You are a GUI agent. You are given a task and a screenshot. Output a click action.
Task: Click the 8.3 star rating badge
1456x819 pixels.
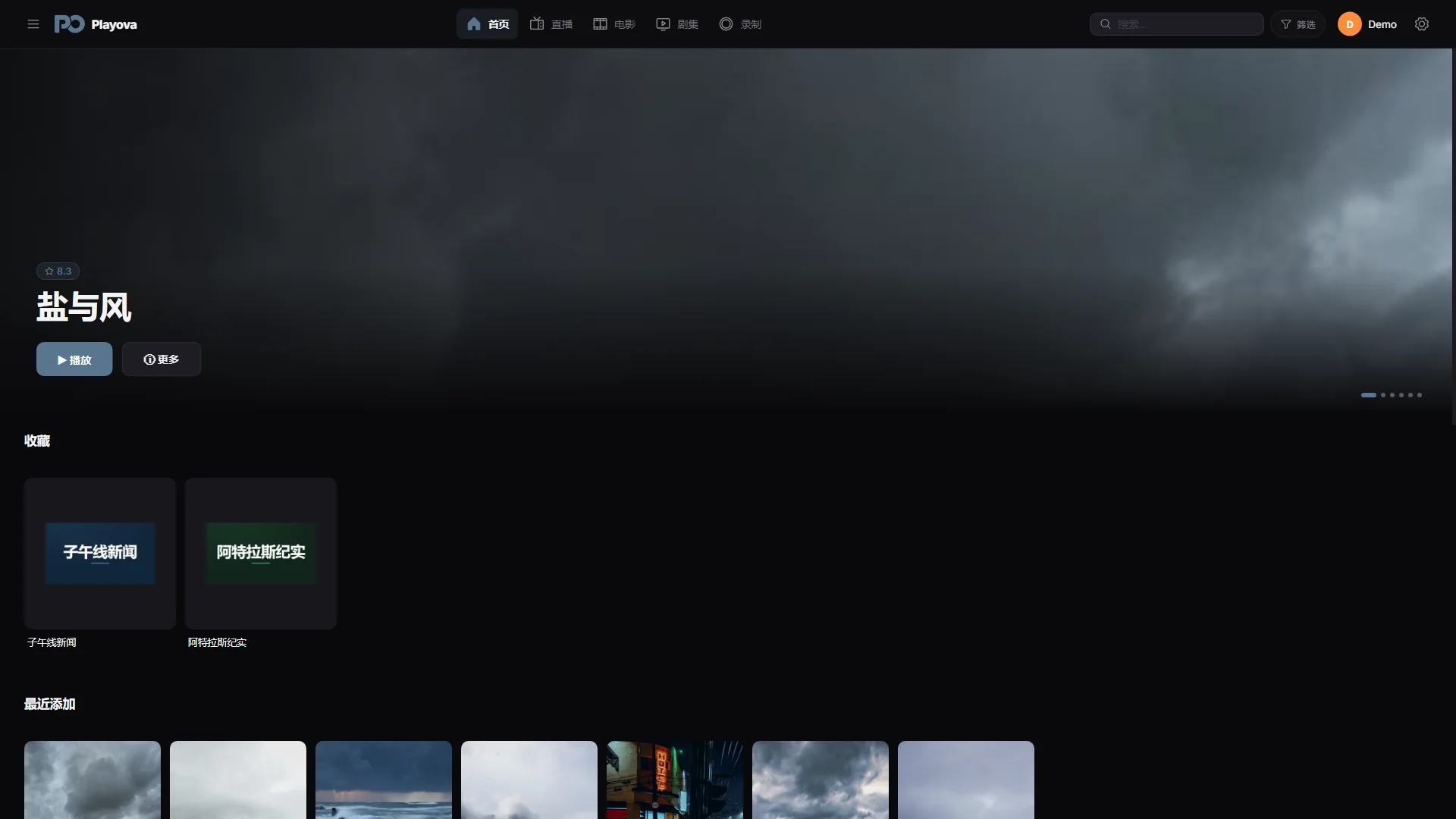pyautogui.click(x=58, y=271)
